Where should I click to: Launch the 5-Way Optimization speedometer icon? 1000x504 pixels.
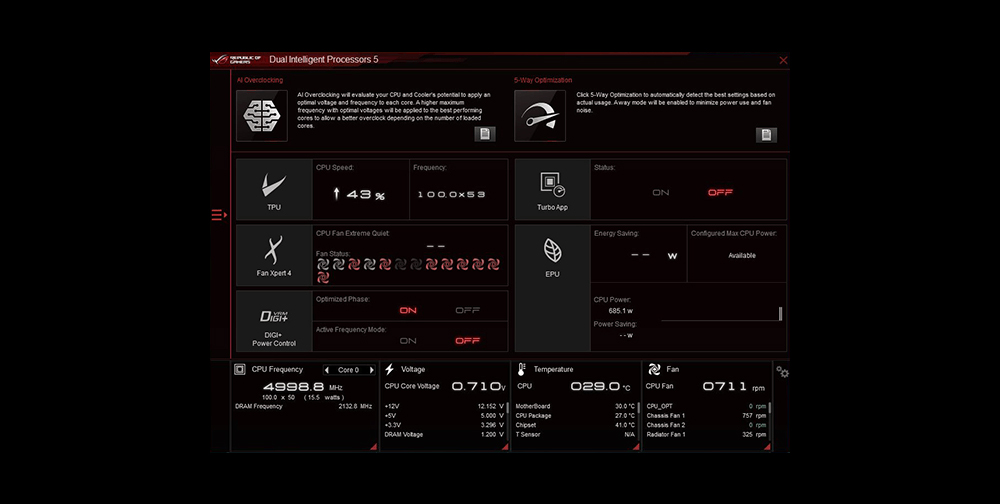point(540,115)
